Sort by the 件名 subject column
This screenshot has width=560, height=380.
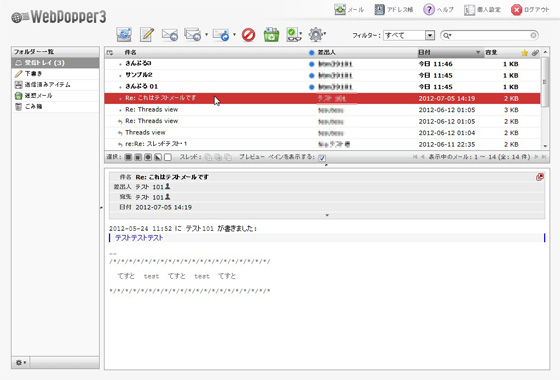[x=131, y=53]
